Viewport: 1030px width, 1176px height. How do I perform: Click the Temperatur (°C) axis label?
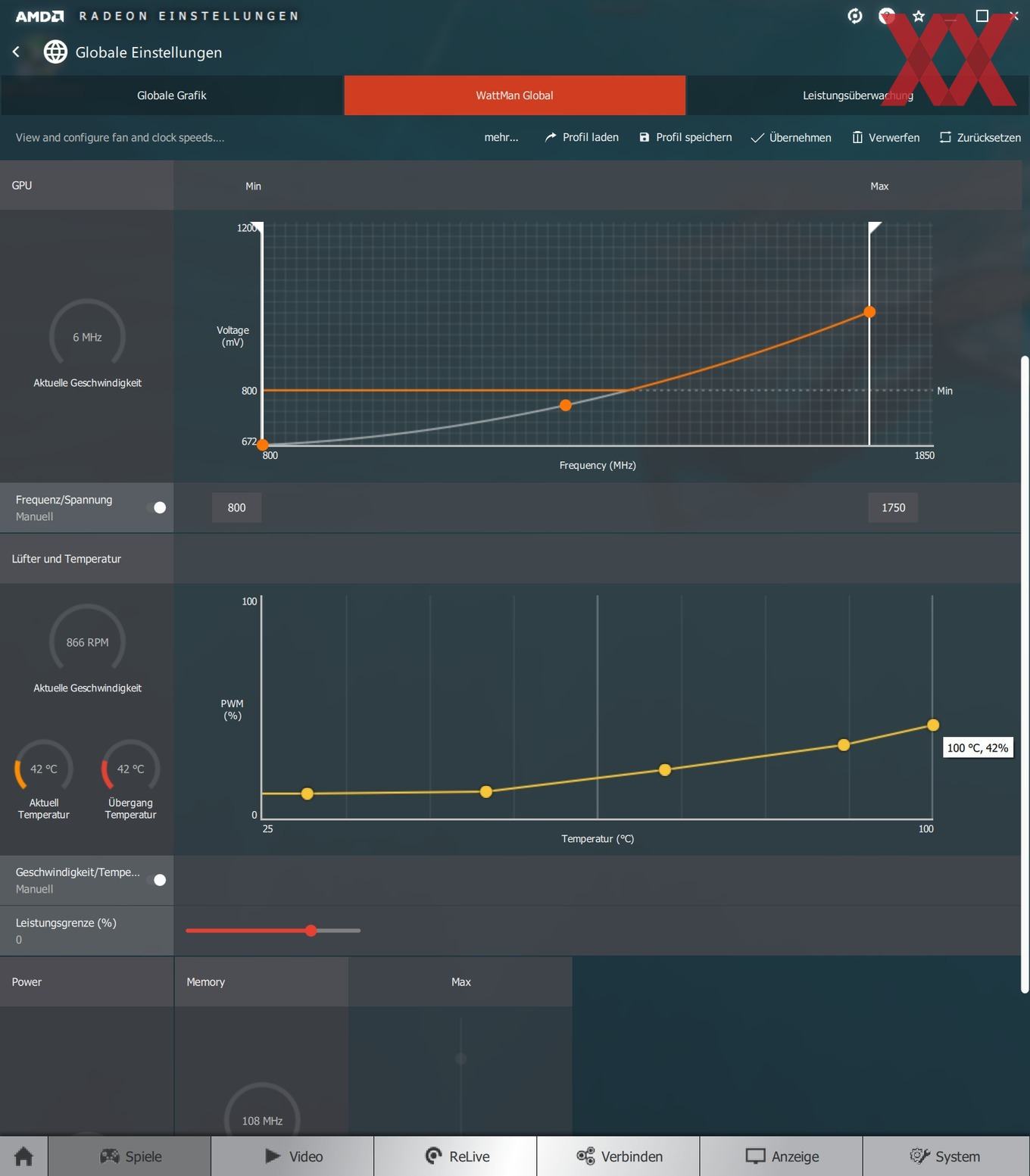tap(598, 838)
